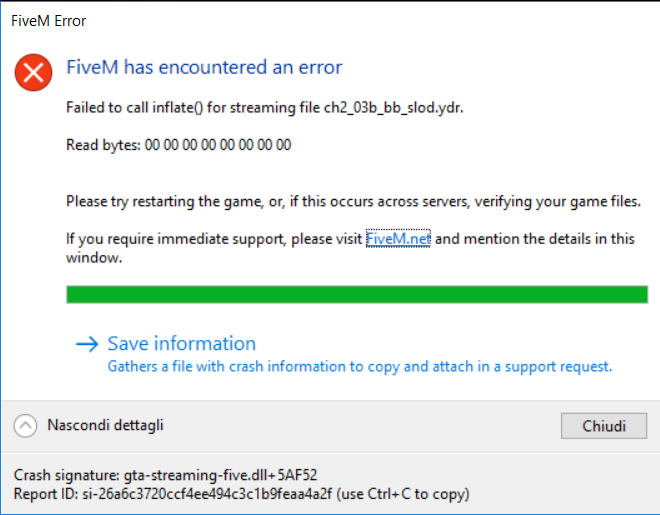660x515 pixels.
Task: Collapse details using the circled chevron
Action: pos(25,426)
